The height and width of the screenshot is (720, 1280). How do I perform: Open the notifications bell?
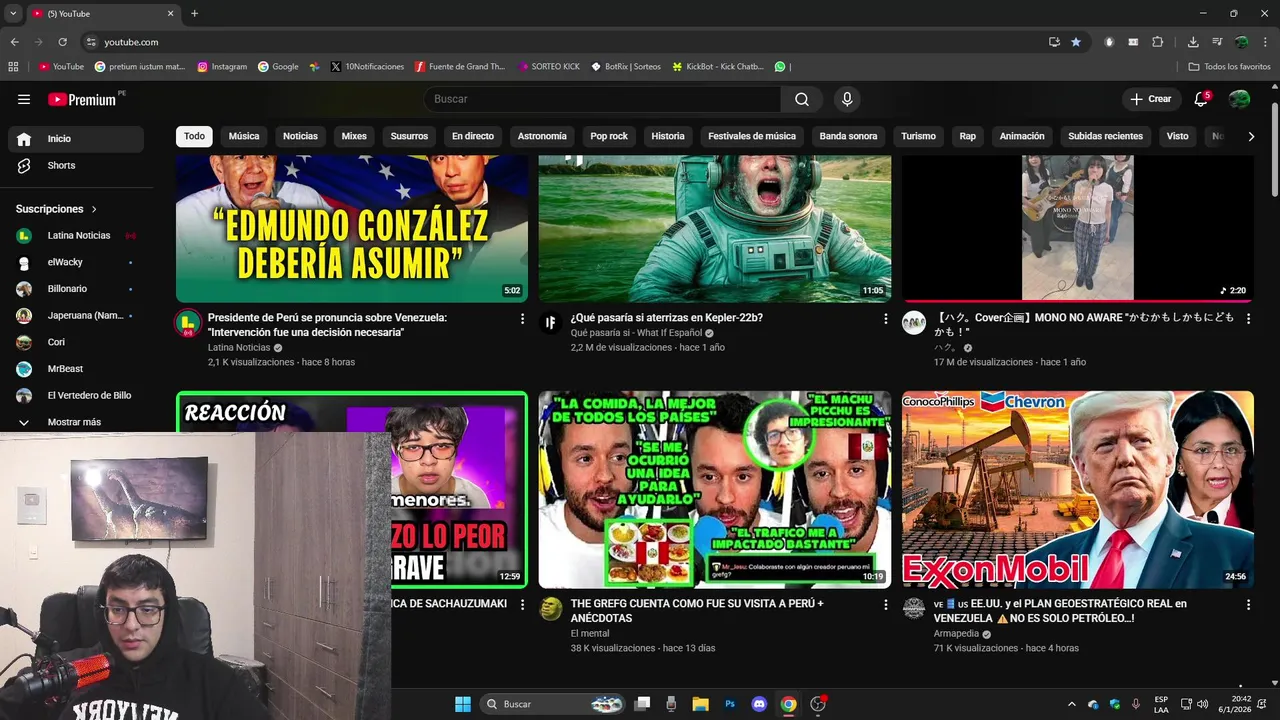tap(1202, 99)
